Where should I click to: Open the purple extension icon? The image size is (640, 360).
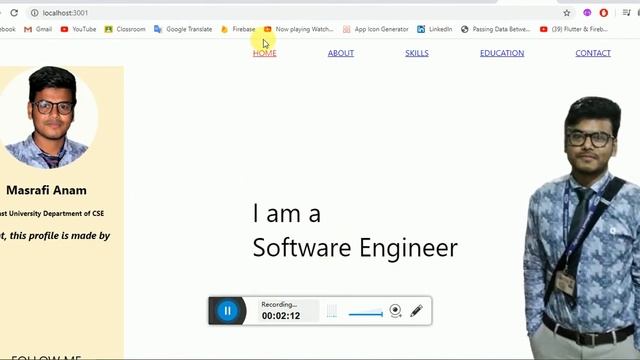coord(587,13)
